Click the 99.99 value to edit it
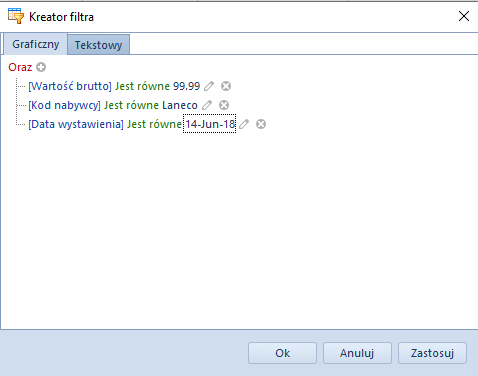The width and height of the screenshot is (478, 376). tap(186, 86)
